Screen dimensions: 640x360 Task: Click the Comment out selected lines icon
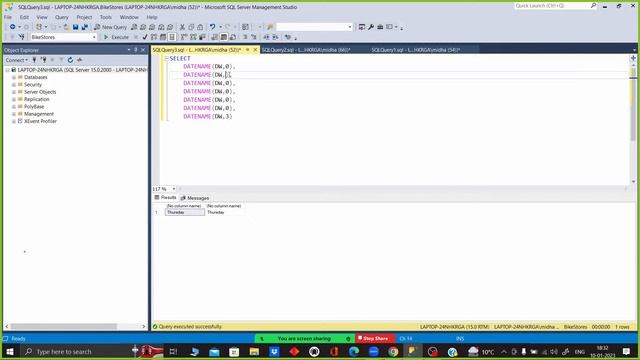point(245,37)
